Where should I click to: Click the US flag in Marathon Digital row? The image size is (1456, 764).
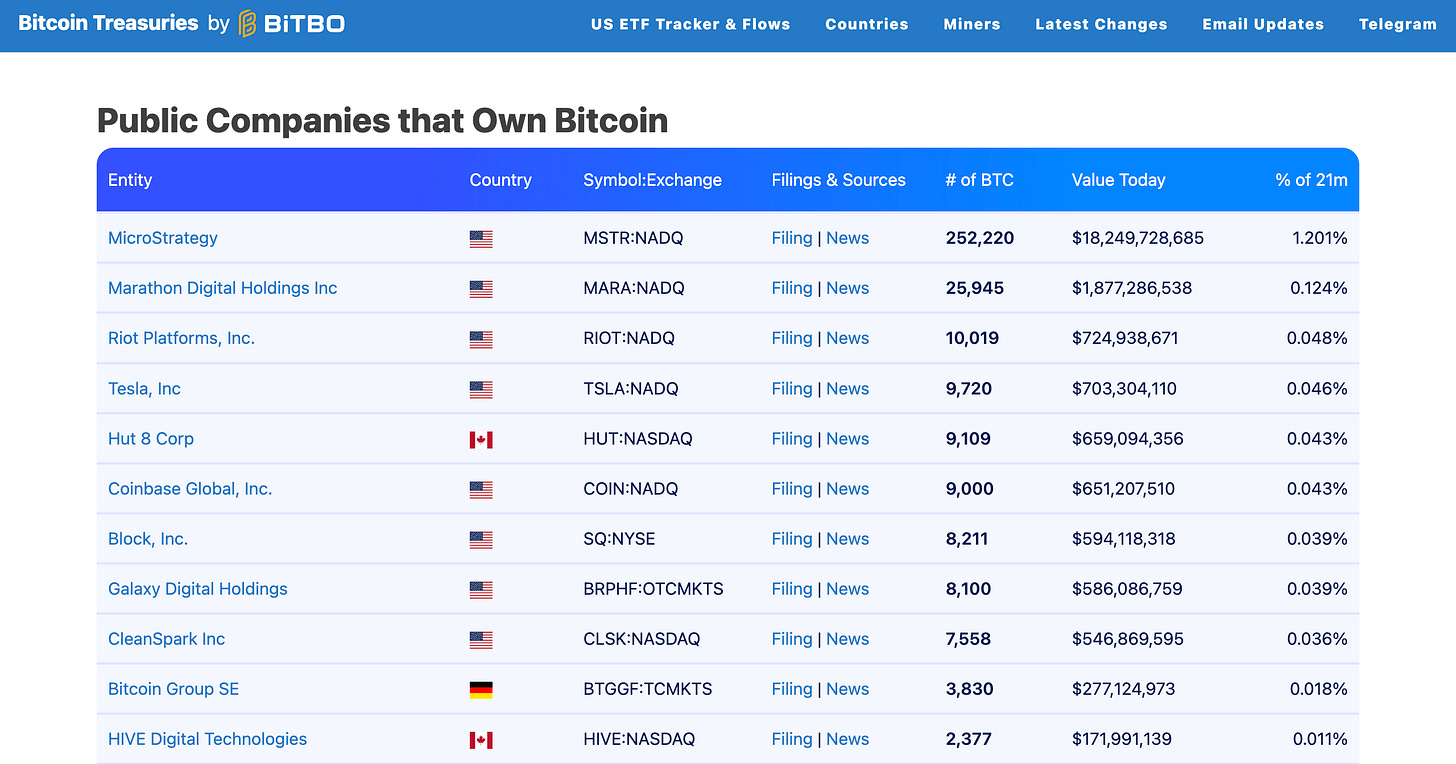(481, 289)
